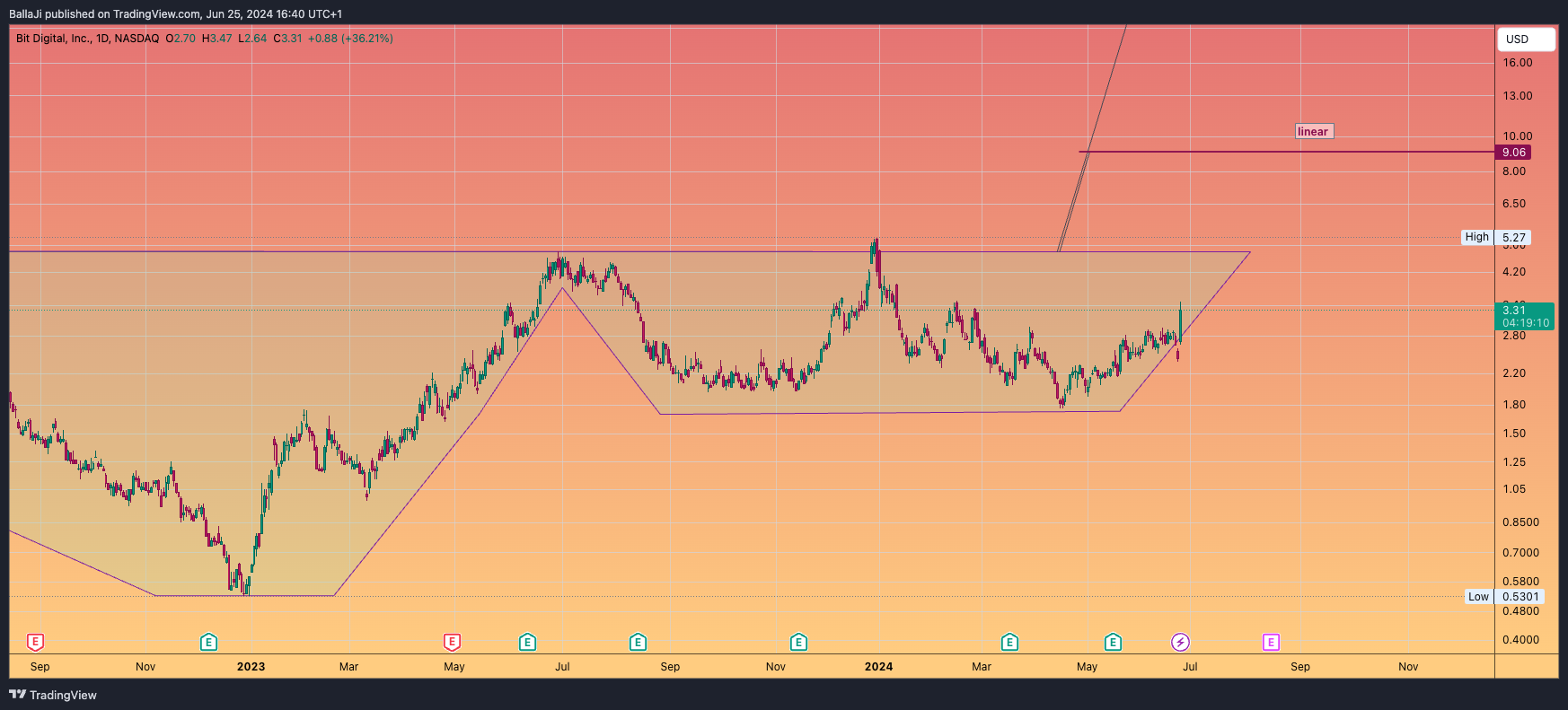Click the 8.00 price axis label
The image size is (1568, 710).
pyautogui.click(x=1514, y=171)
